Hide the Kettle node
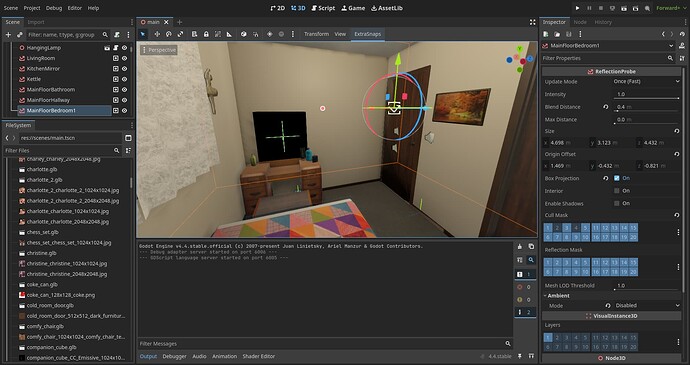The image size is (690, 365). point(125,79)
